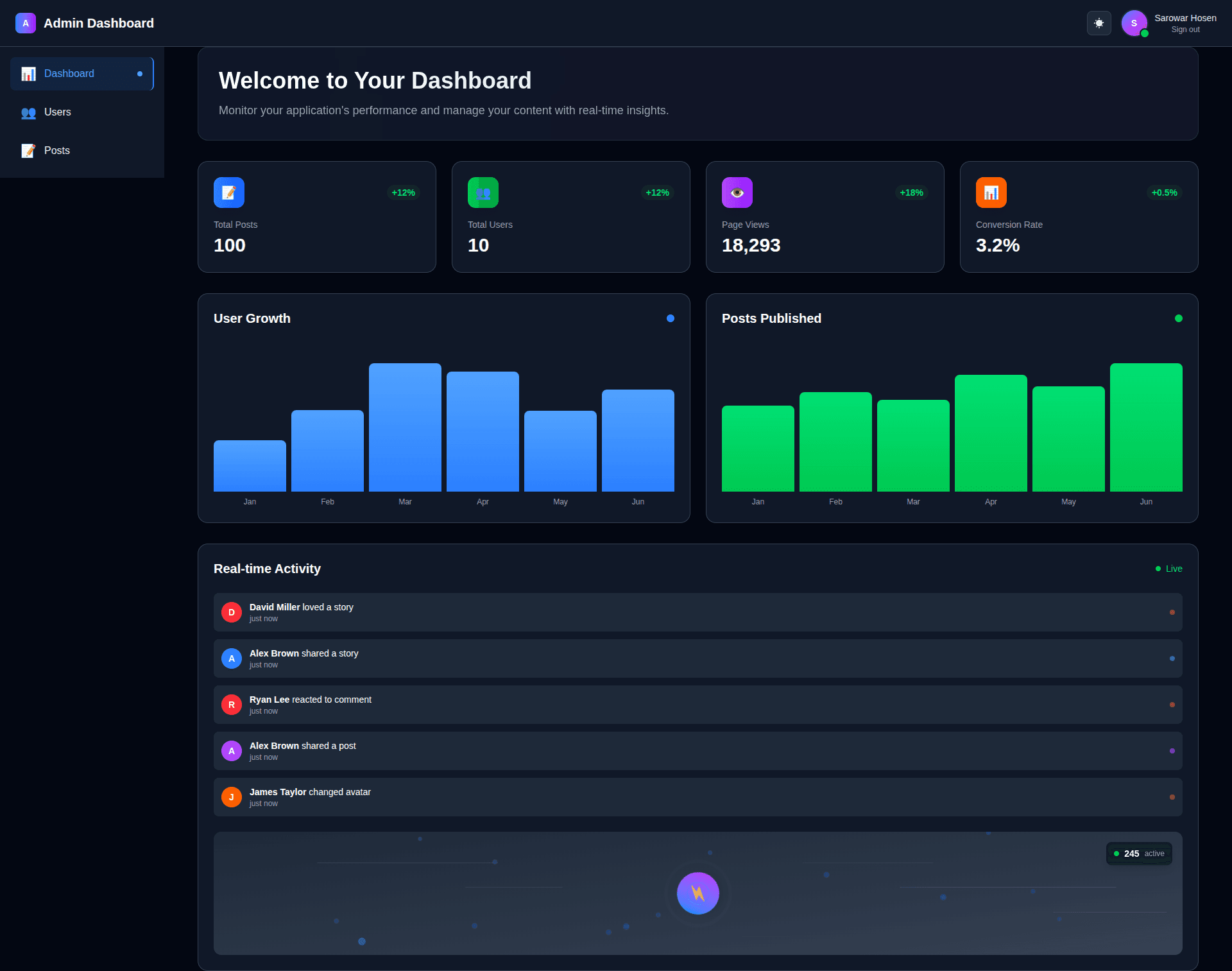Open the Dashboard sidebar item

click(x=81, y=74)
